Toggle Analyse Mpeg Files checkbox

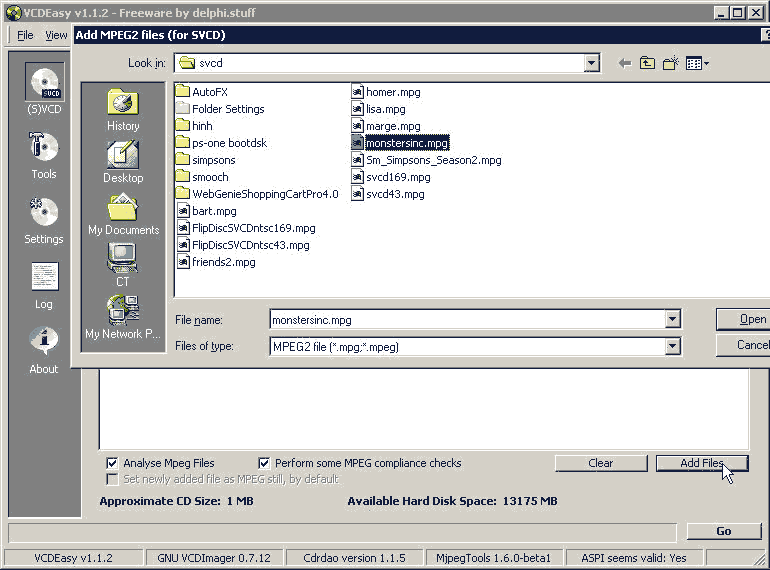[x=113, y=463]
